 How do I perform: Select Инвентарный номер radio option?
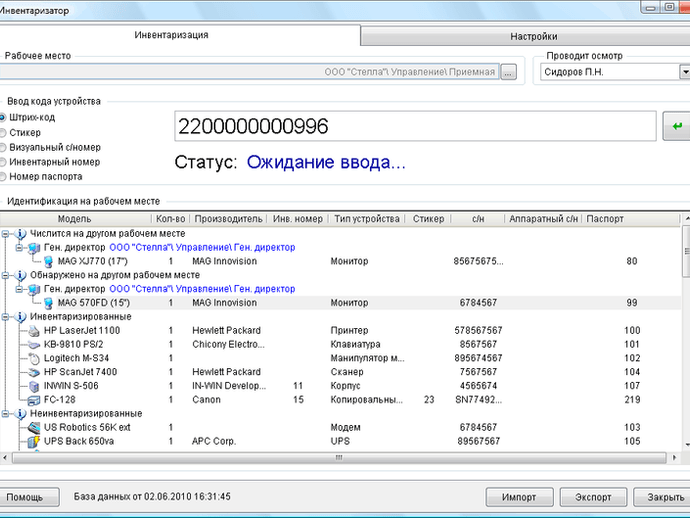2,162
